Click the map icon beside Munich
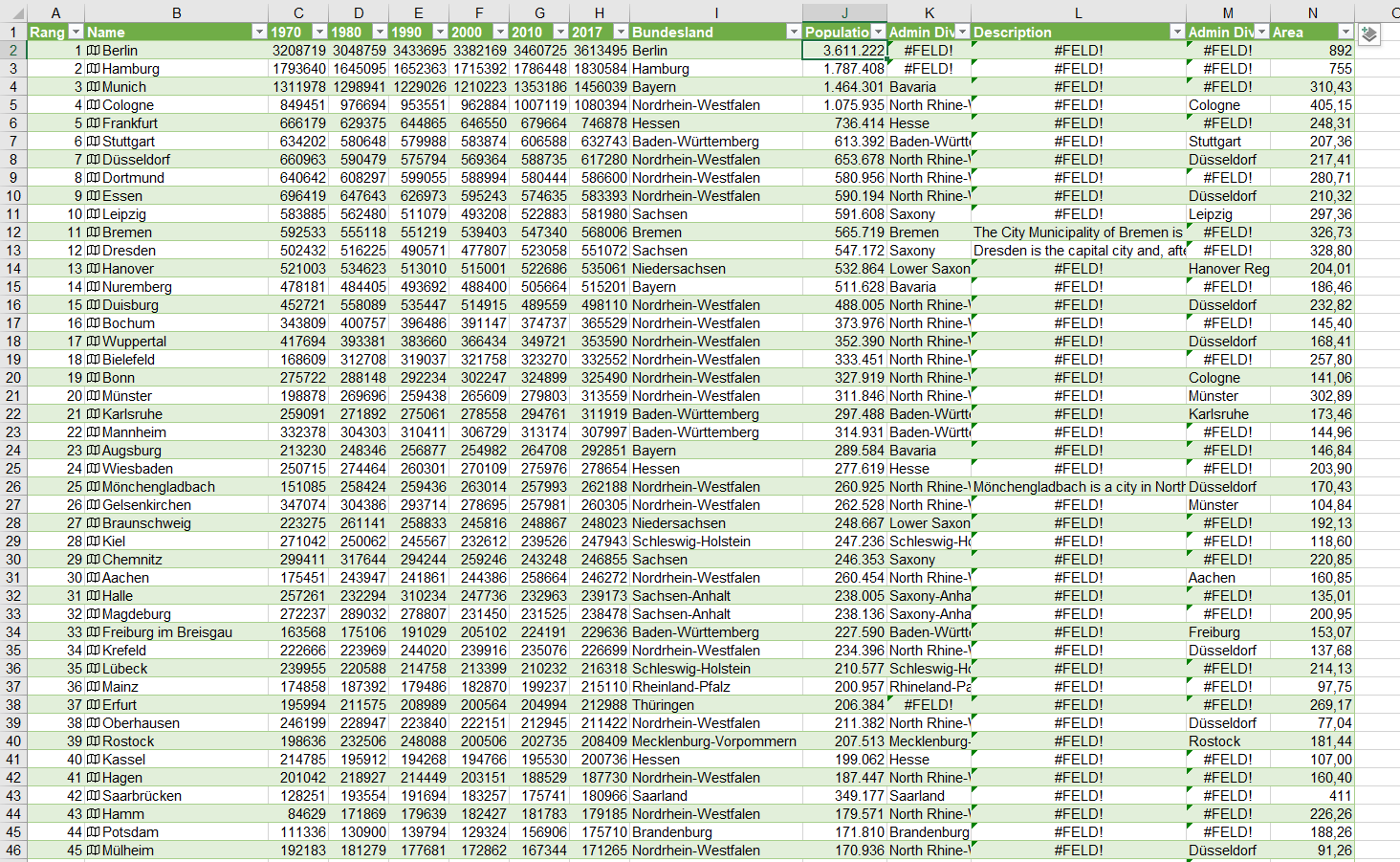The height and width of the screenshot is (862, 1400). 94,87
